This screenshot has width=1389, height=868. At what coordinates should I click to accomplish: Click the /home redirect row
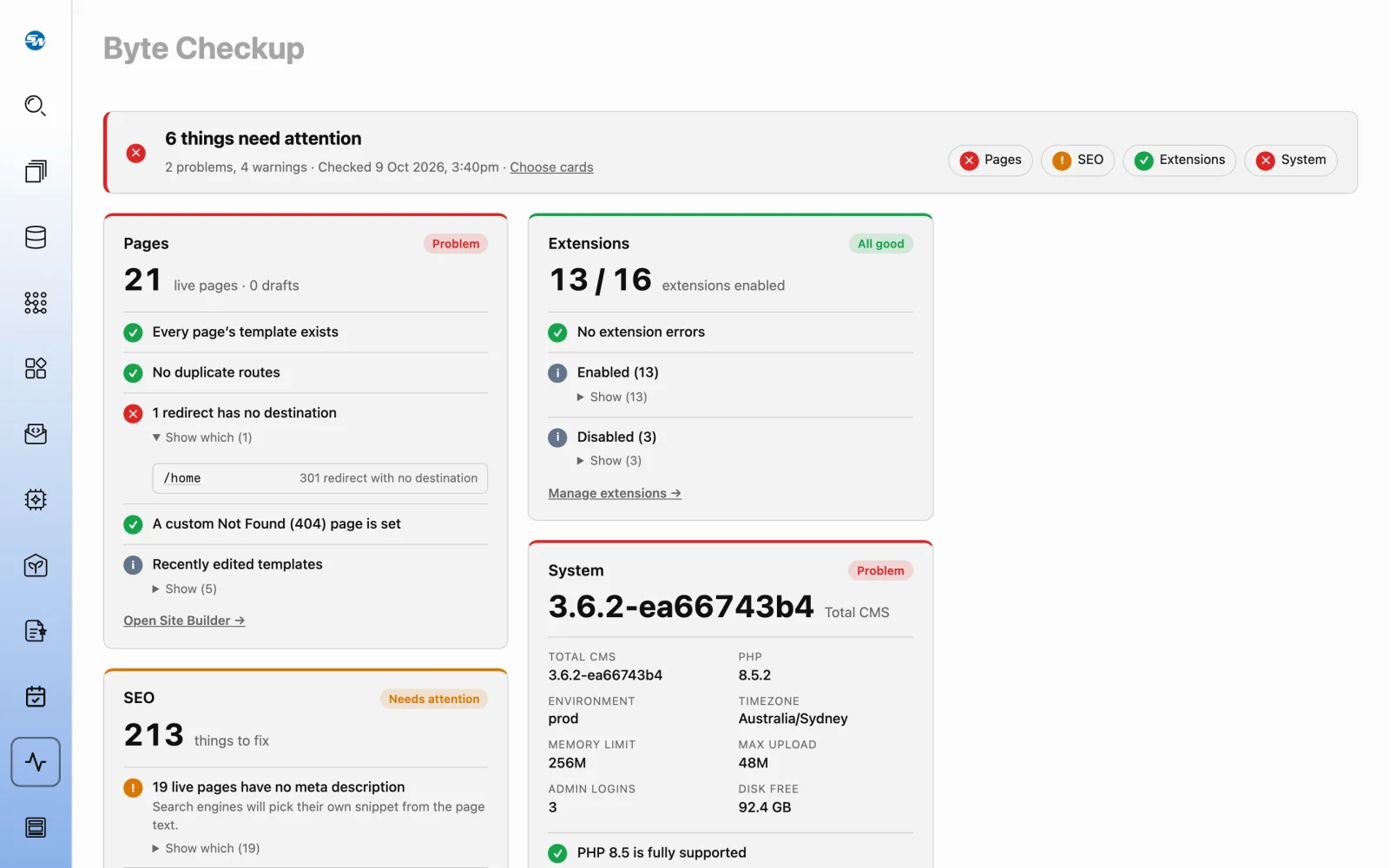[320, 478]
